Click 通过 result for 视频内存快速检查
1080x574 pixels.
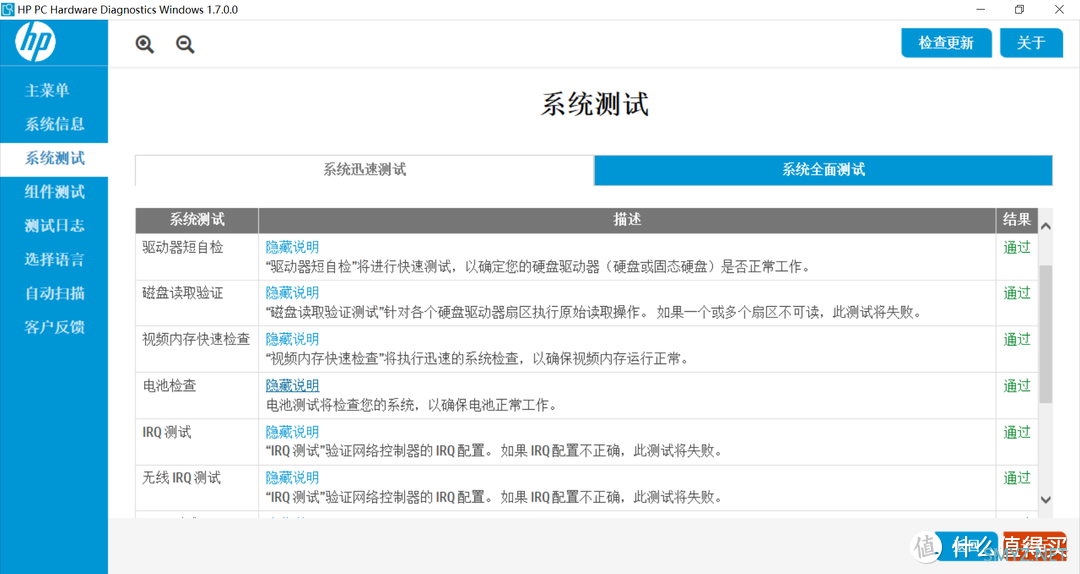tap(1017, 339)
